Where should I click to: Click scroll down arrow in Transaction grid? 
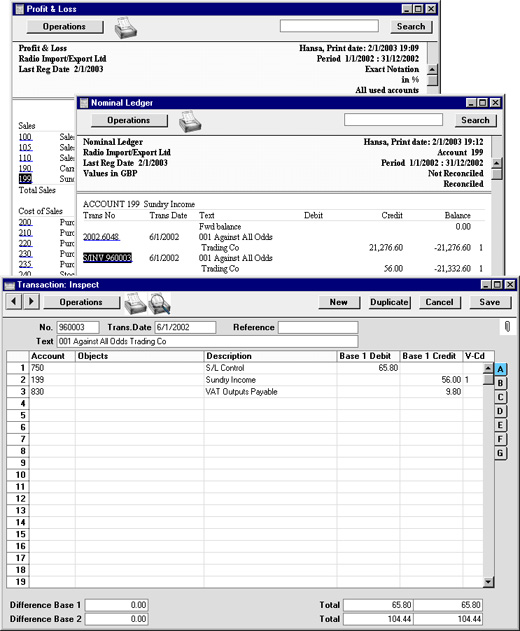coord(488,582)
